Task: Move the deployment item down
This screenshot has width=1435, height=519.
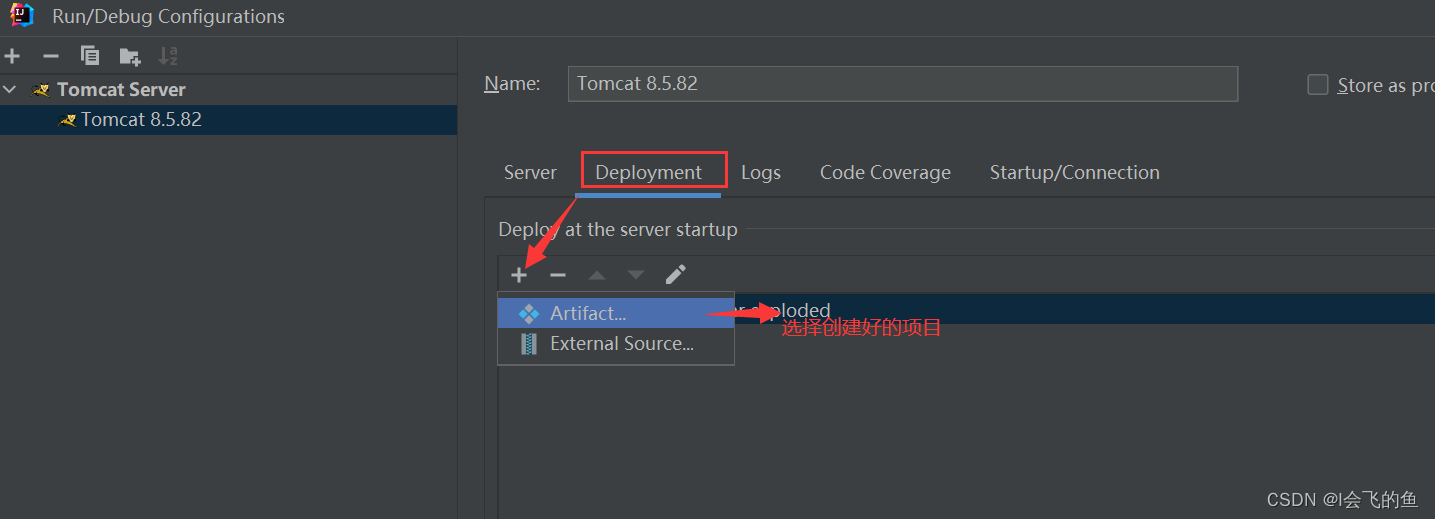Action: coord(636,275)
